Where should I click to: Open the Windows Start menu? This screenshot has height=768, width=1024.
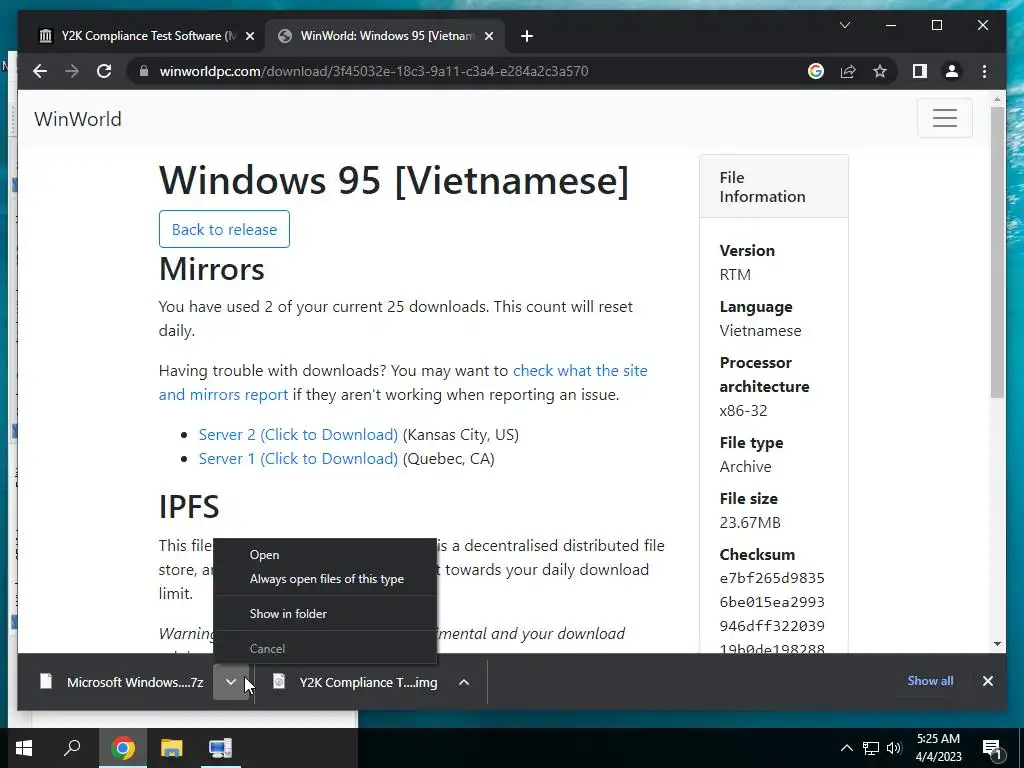24,748
